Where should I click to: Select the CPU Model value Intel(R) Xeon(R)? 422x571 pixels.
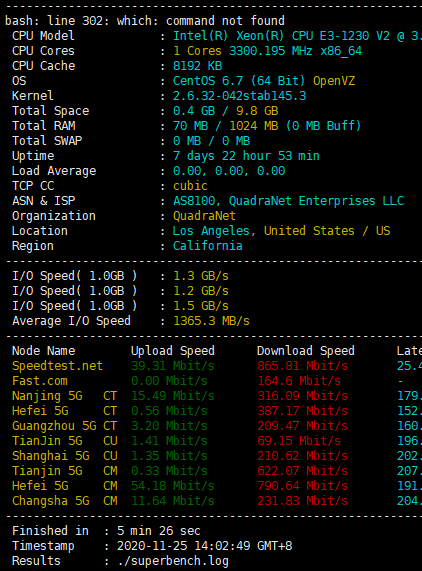pos(228,36)
